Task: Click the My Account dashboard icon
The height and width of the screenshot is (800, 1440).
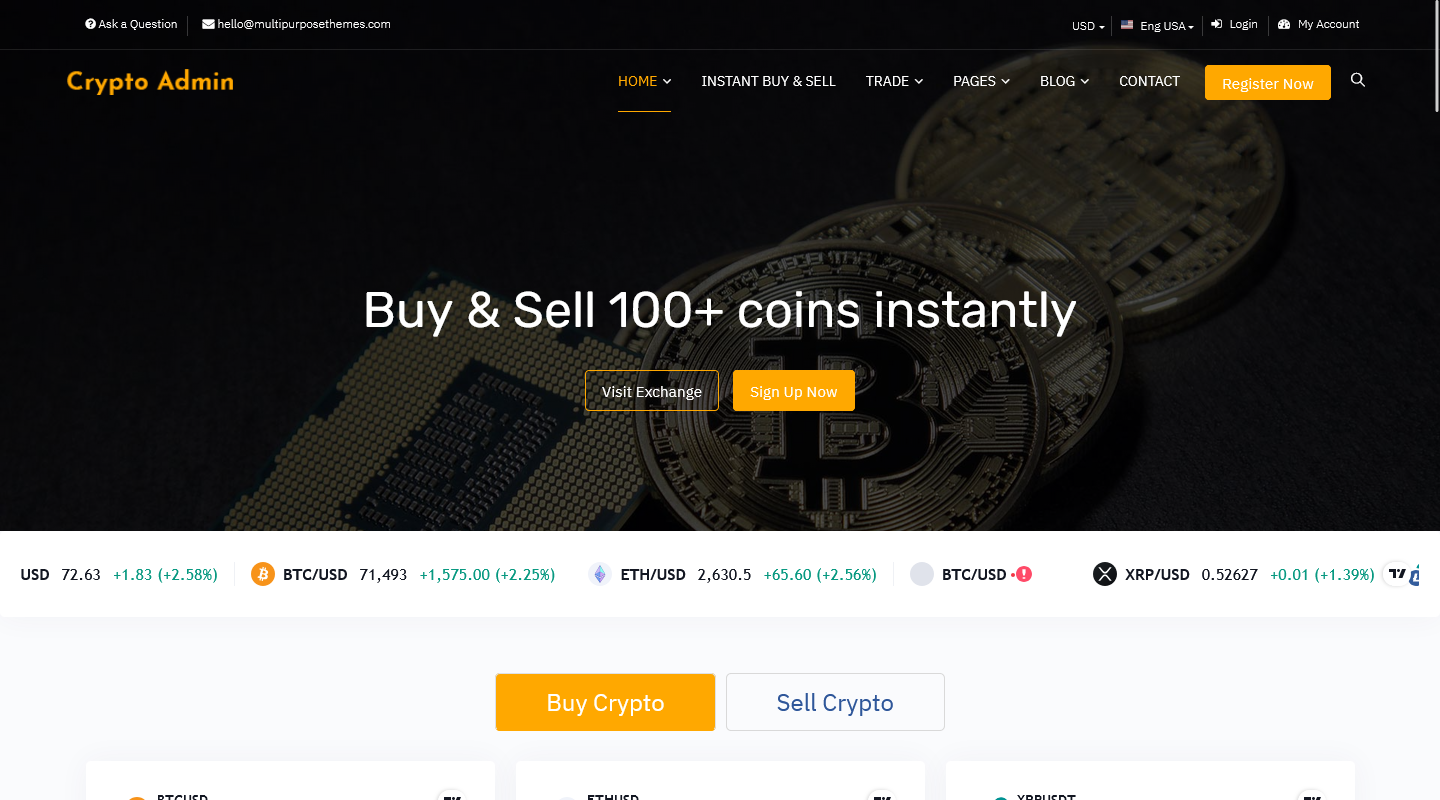Action: (1284, 24)
